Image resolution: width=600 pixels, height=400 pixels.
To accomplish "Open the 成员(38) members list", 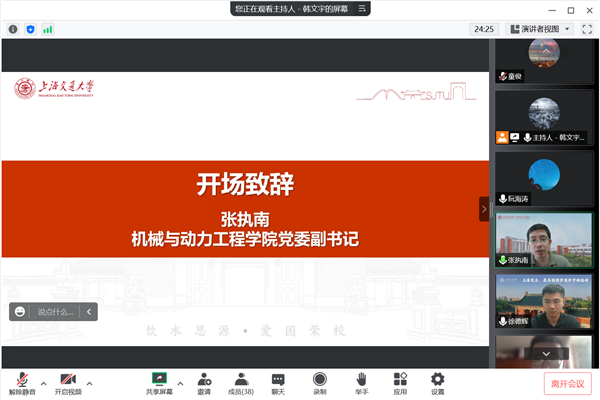I will tap(241, 382).
